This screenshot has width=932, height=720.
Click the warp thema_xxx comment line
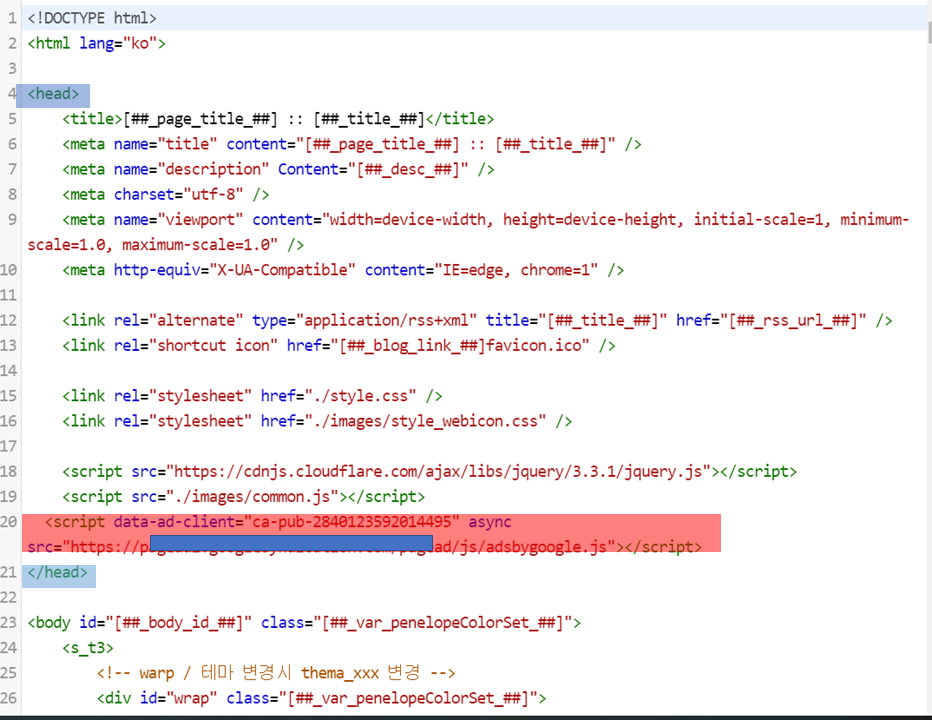(276, 673)
